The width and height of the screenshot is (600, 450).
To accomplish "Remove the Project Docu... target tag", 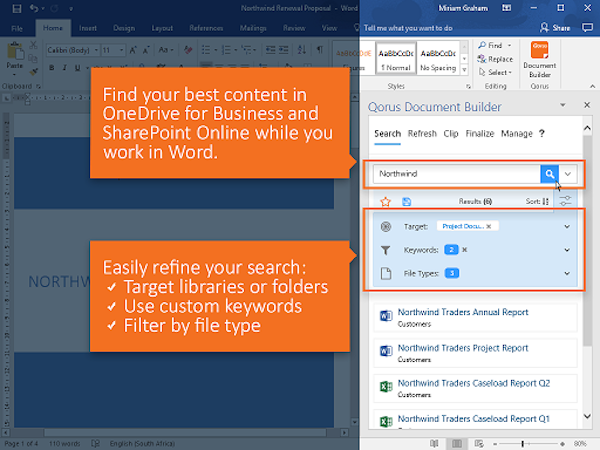I will pyautogui.click(x=489, y=227).
